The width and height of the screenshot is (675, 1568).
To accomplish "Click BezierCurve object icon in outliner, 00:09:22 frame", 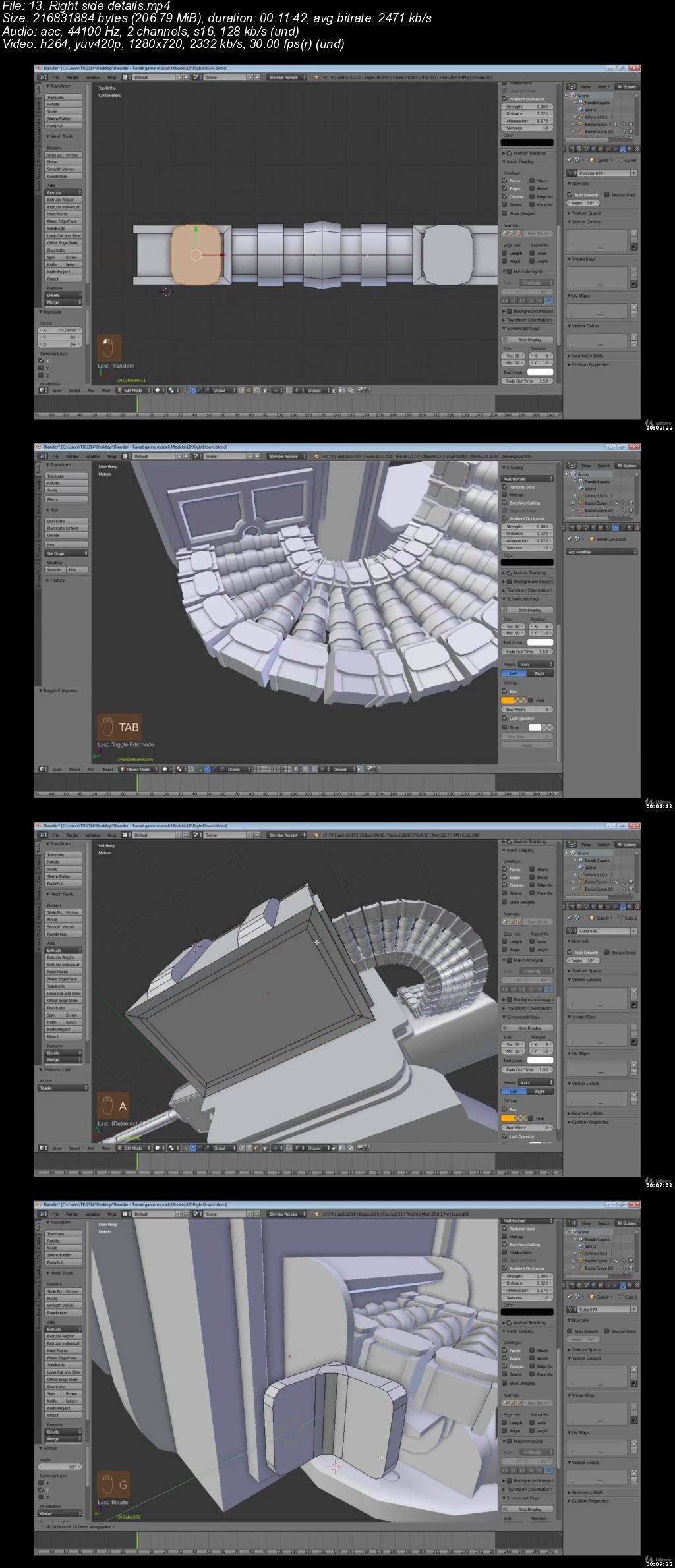I will point(581,1260).
